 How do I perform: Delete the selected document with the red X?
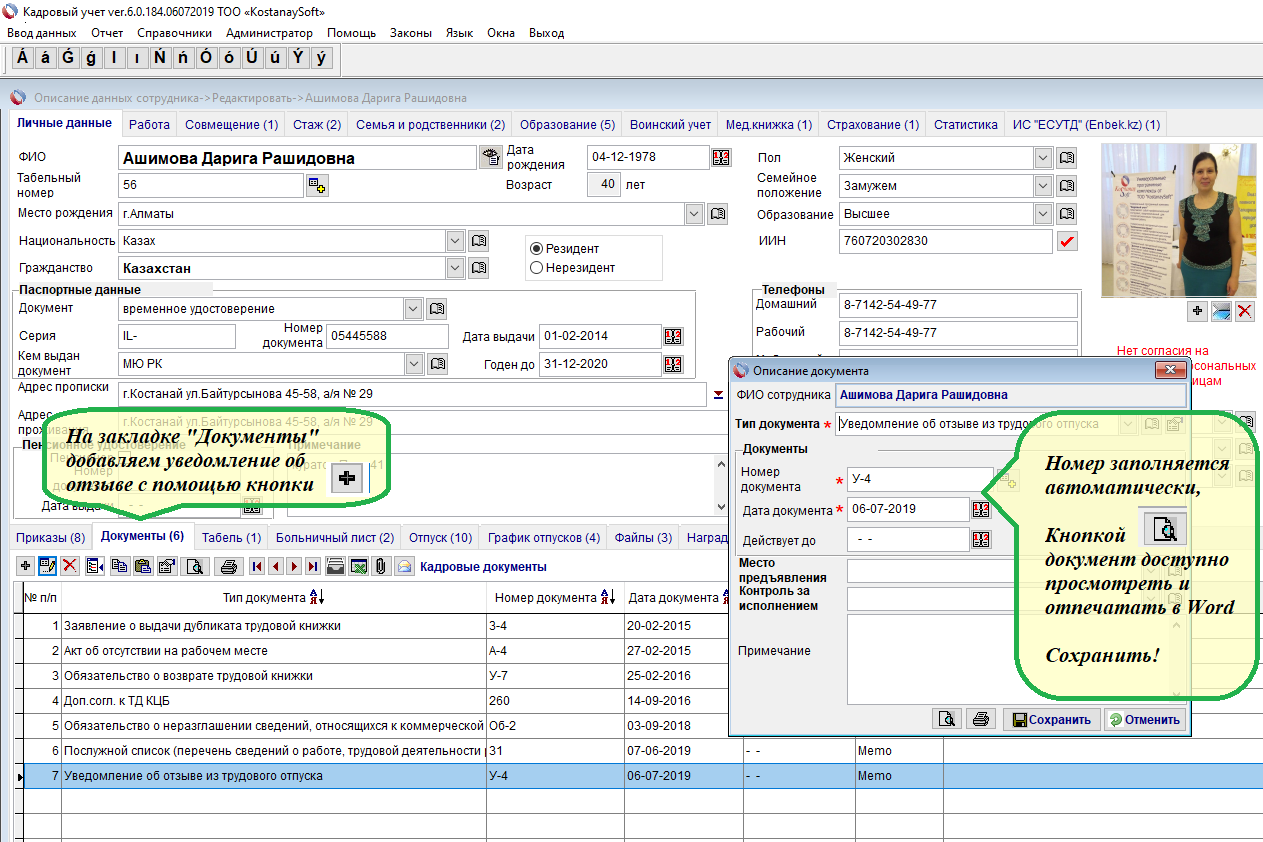(70, 566)
